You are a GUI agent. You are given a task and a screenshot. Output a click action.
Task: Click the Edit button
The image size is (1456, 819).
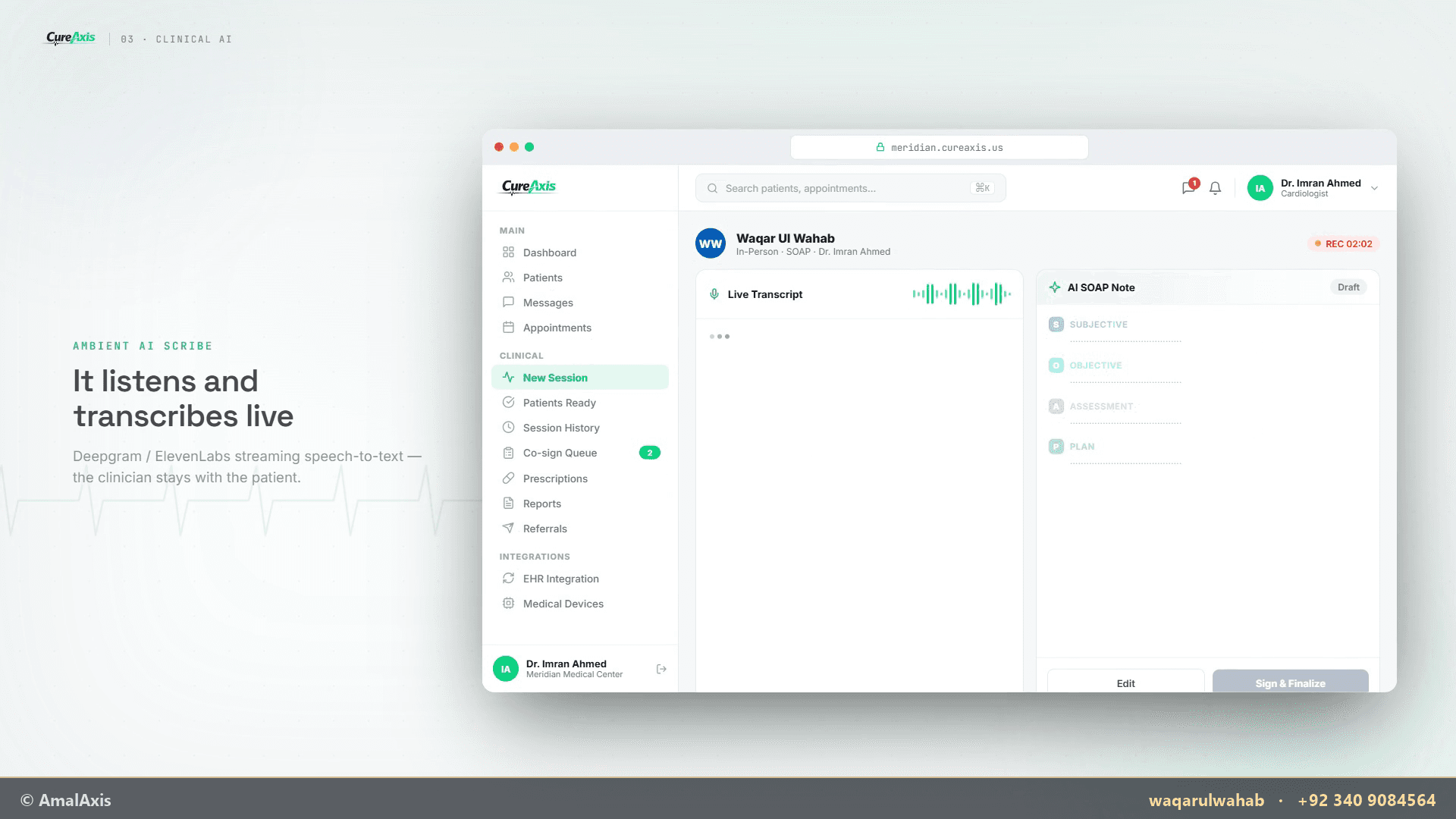(1126, 681)
